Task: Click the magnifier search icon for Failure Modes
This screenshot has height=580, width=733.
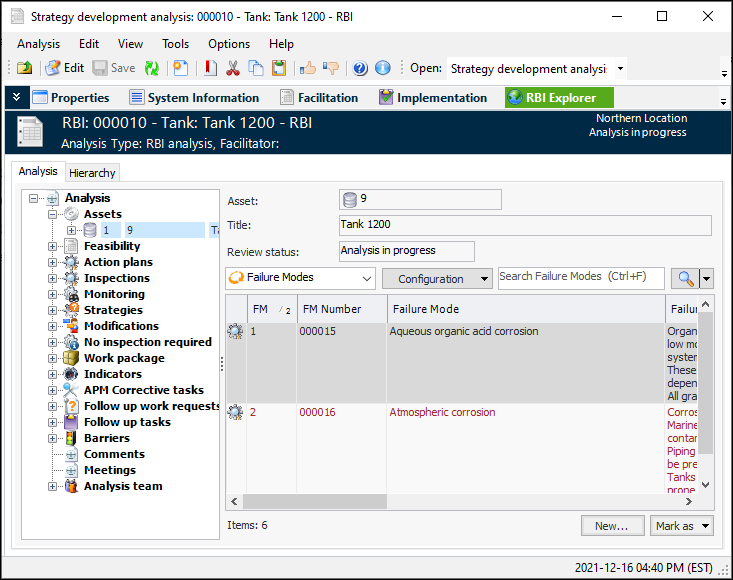Action: click(x=685, y=278)
